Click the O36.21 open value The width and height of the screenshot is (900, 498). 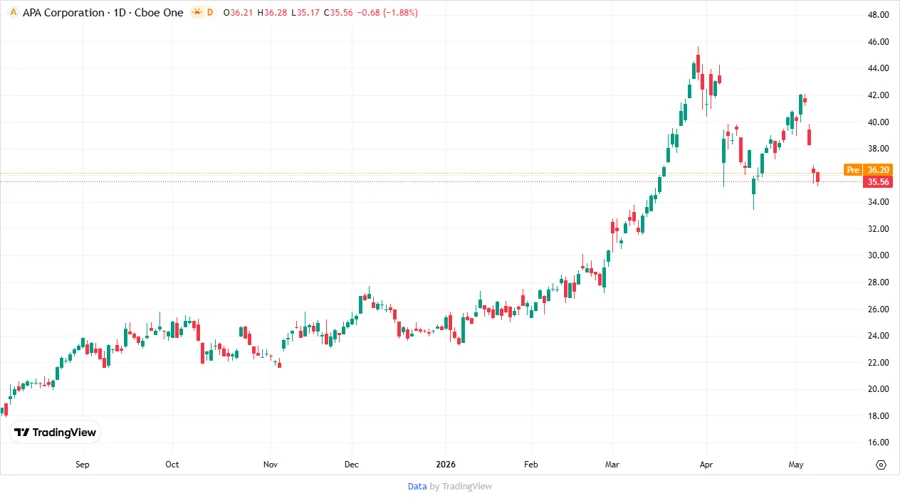point(238,12)
